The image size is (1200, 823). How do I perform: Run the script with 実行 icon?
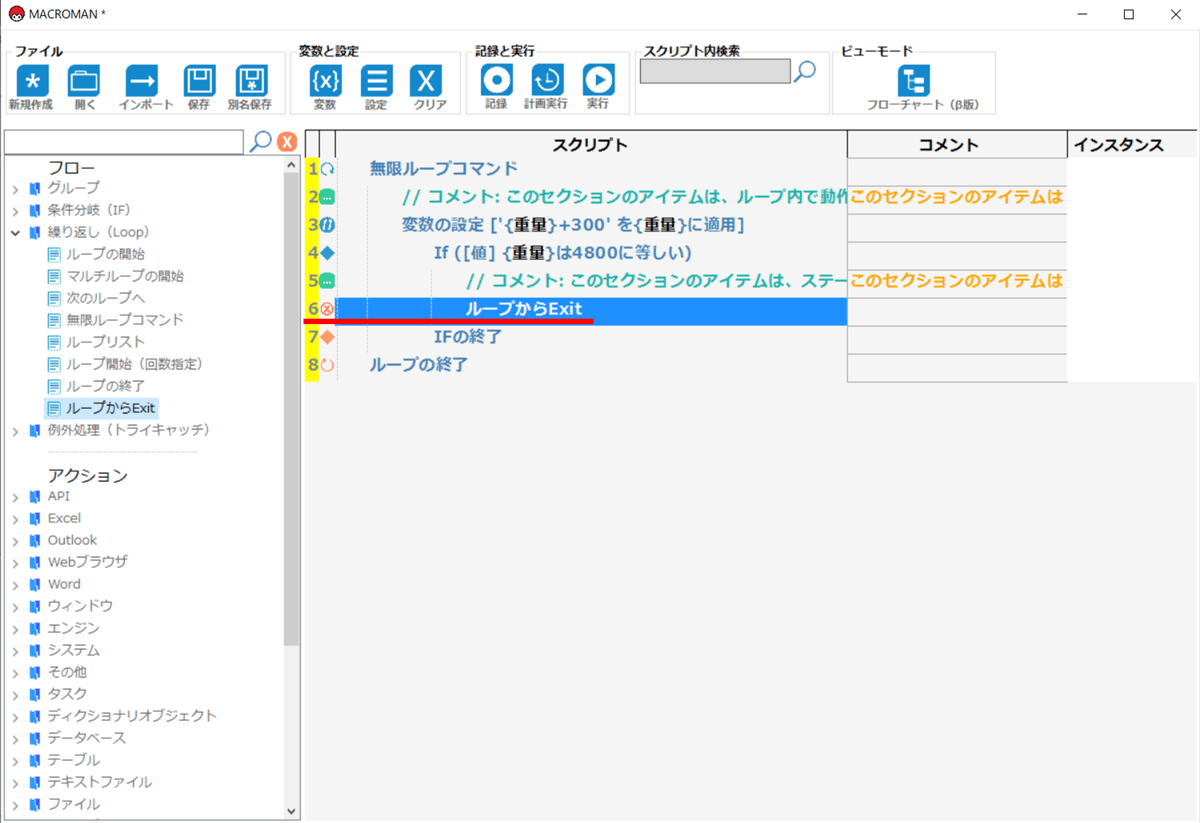tap(598, 82)
